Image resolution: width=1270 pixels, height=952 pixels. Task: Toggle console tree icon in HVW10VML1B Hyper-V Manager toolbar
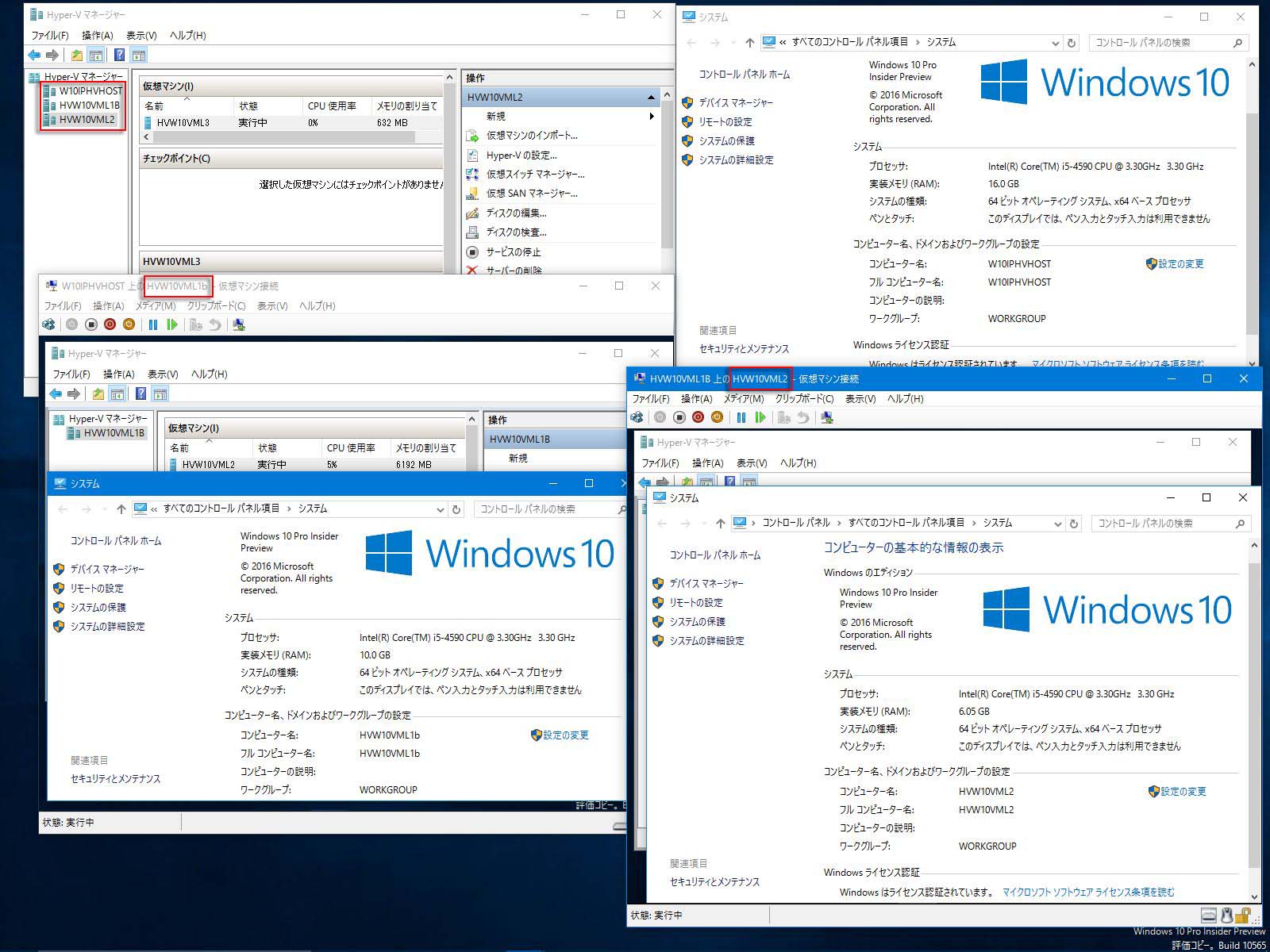117,393
